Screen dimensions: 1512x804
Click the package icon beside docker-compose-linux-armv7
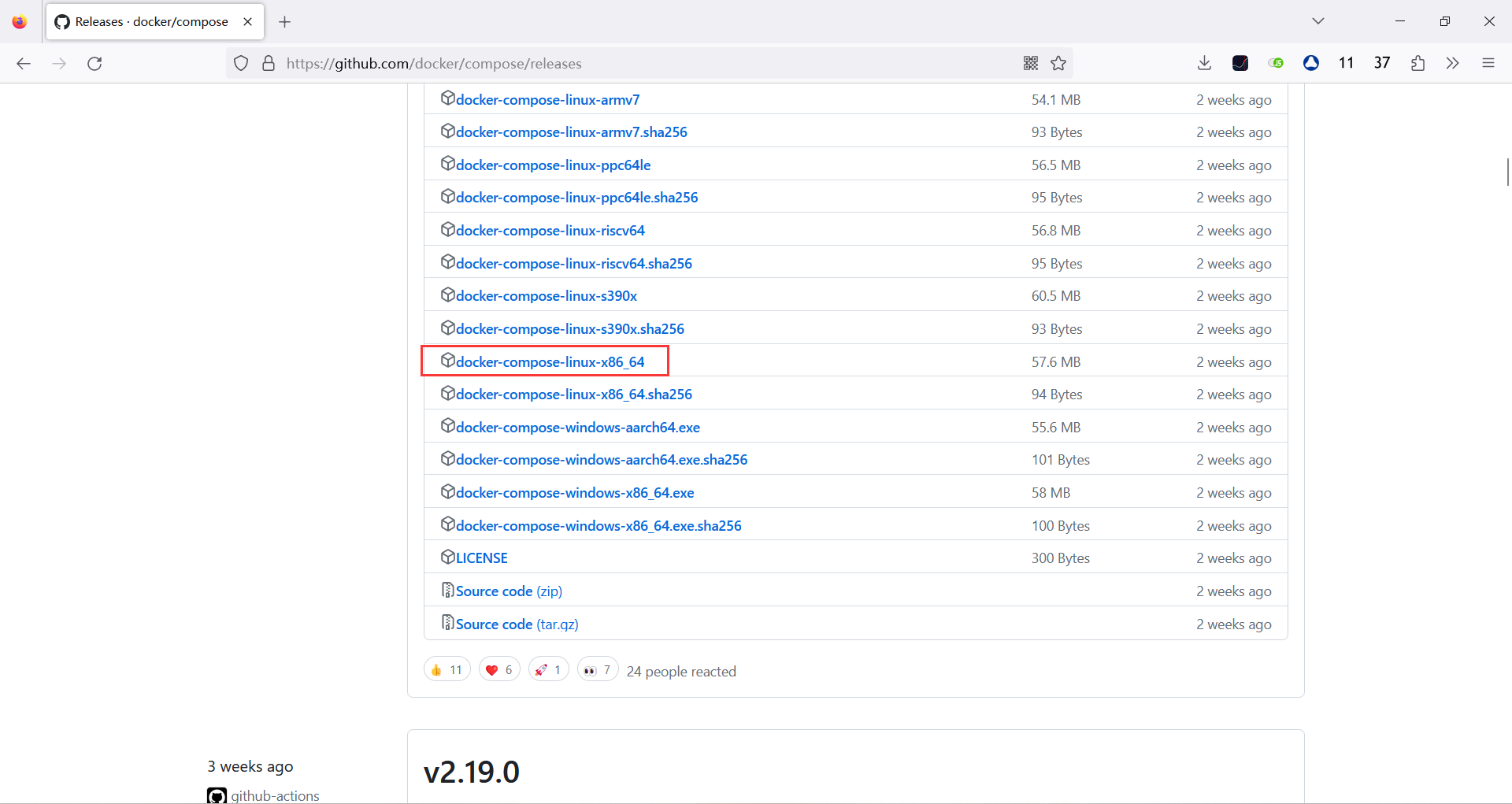[x=447, y=98]
